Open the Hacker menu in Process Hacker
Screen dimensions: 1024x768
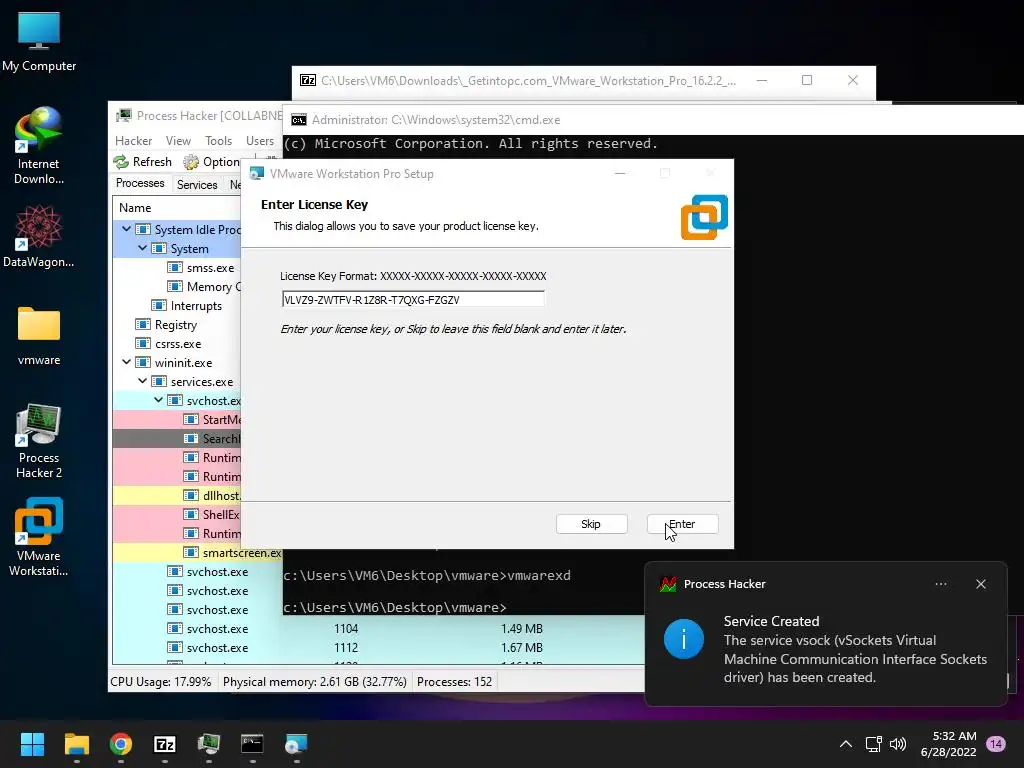(x=133, y=140)
